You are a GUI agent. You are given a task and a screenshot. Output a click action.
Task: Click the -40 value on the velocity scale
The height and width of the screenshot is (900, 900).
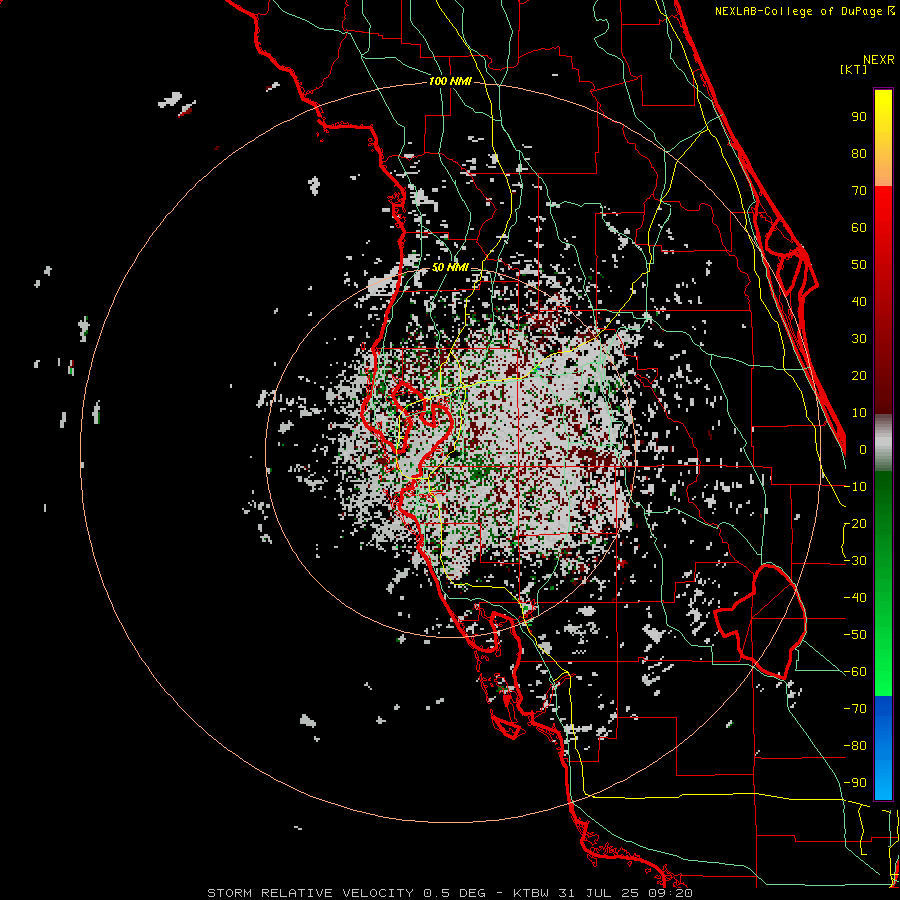click(x=855, y=598)
